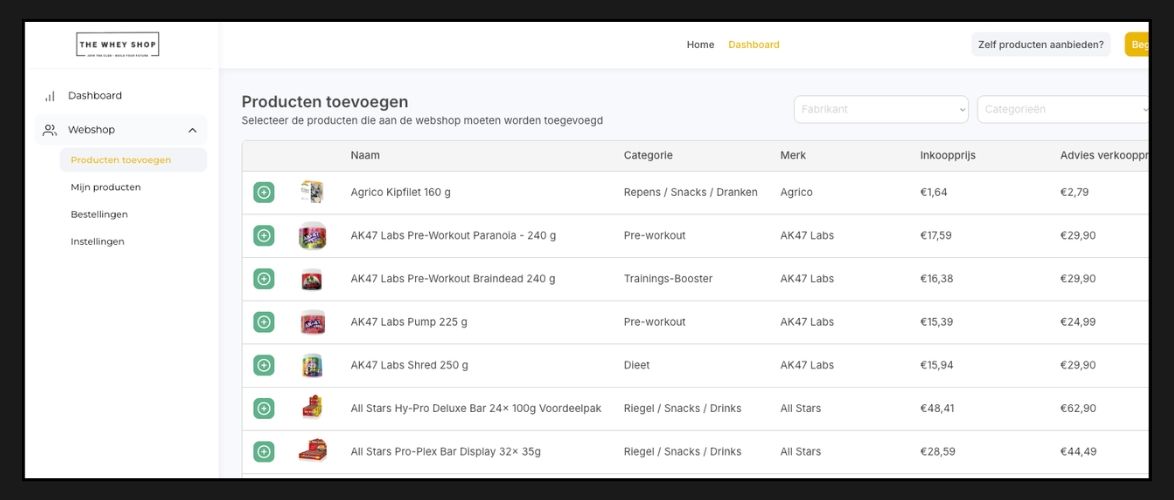Viewport: 1174px width, 500px height.
Task: Select Dashboard in the top navigation
Action: coord(753,45)
